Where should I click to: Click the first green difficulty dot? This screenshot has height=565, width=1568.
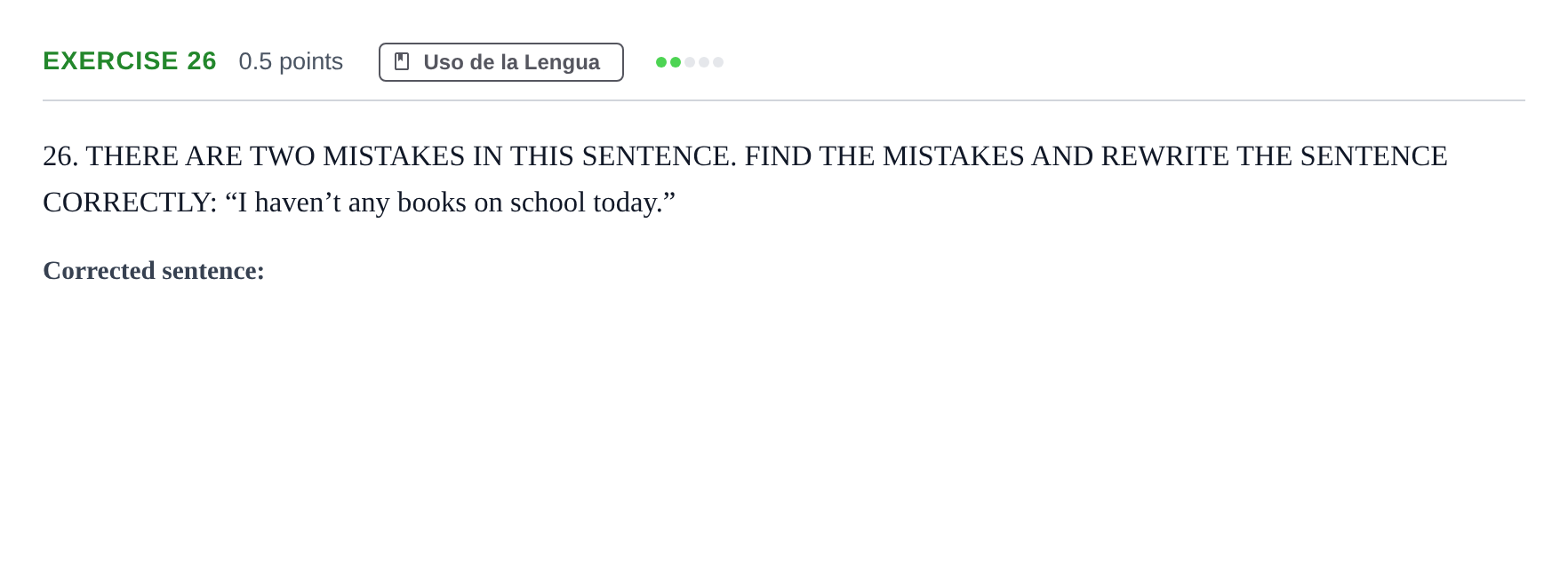(661, 62)
